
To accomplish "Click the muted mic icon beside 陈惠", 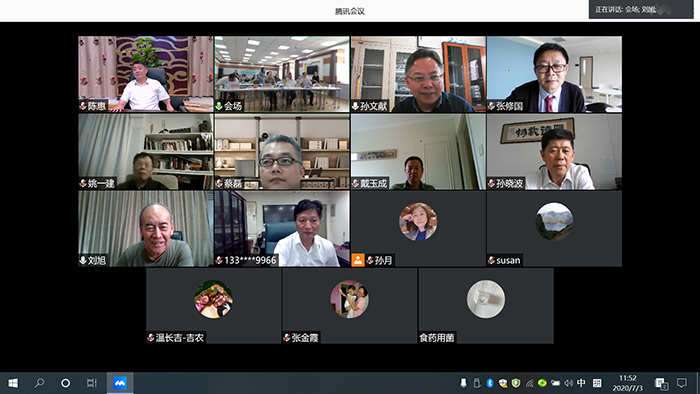I will [x=83, y=106].
